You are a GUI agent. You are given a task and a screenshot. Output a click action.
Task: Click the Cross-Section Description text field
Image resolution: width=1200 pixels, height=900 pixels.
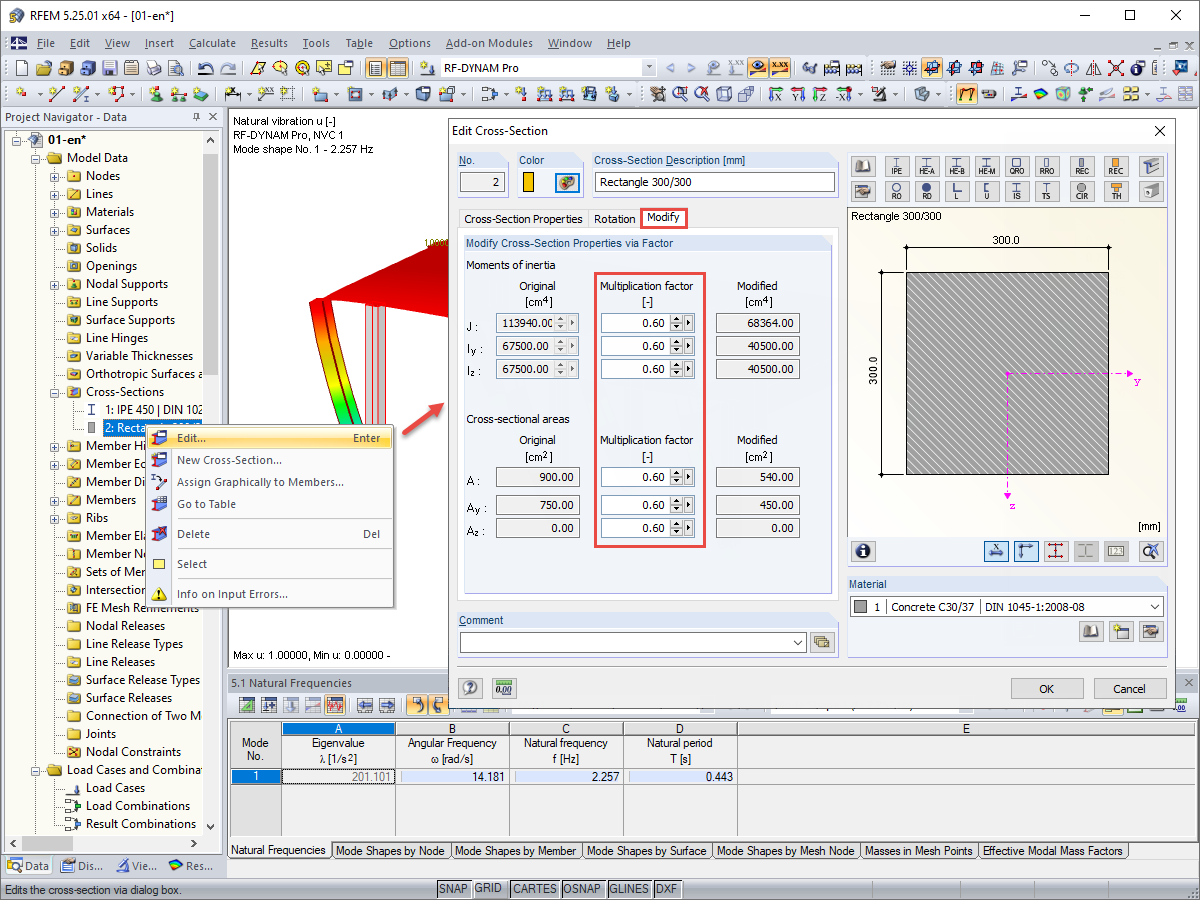[x=715, y=182]
